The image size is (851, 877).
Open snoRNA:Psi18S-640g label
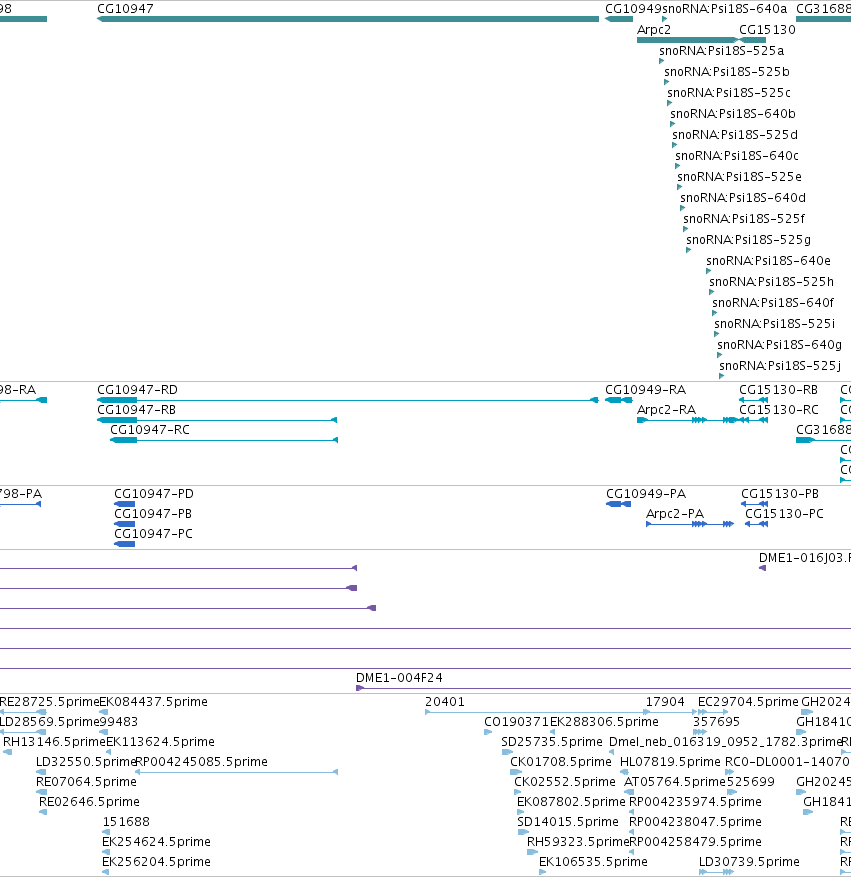[x=779, y=345]
